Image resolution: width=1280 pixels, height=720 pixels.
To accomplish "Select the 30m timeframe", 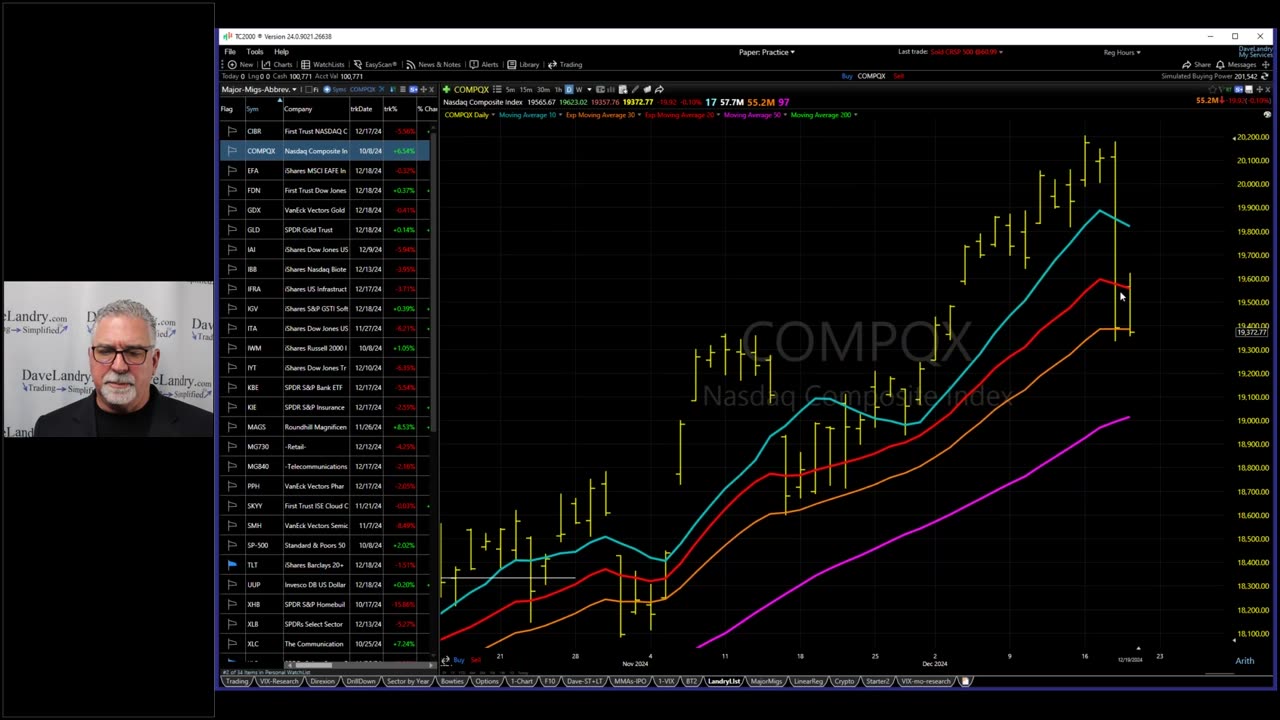I will pyautogui.click(x=543, y=90).
